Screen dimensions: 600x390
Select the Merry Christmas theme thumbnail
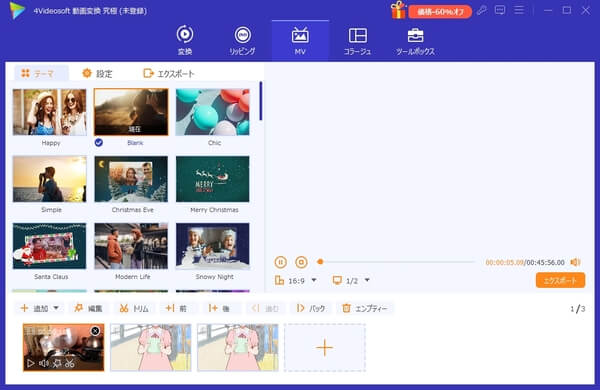pyautogui.click(x=212, y=179)
